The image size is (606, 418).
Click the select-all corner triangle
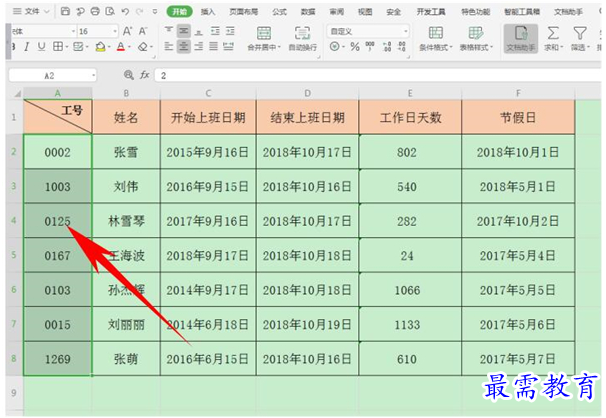pos(17,93)
